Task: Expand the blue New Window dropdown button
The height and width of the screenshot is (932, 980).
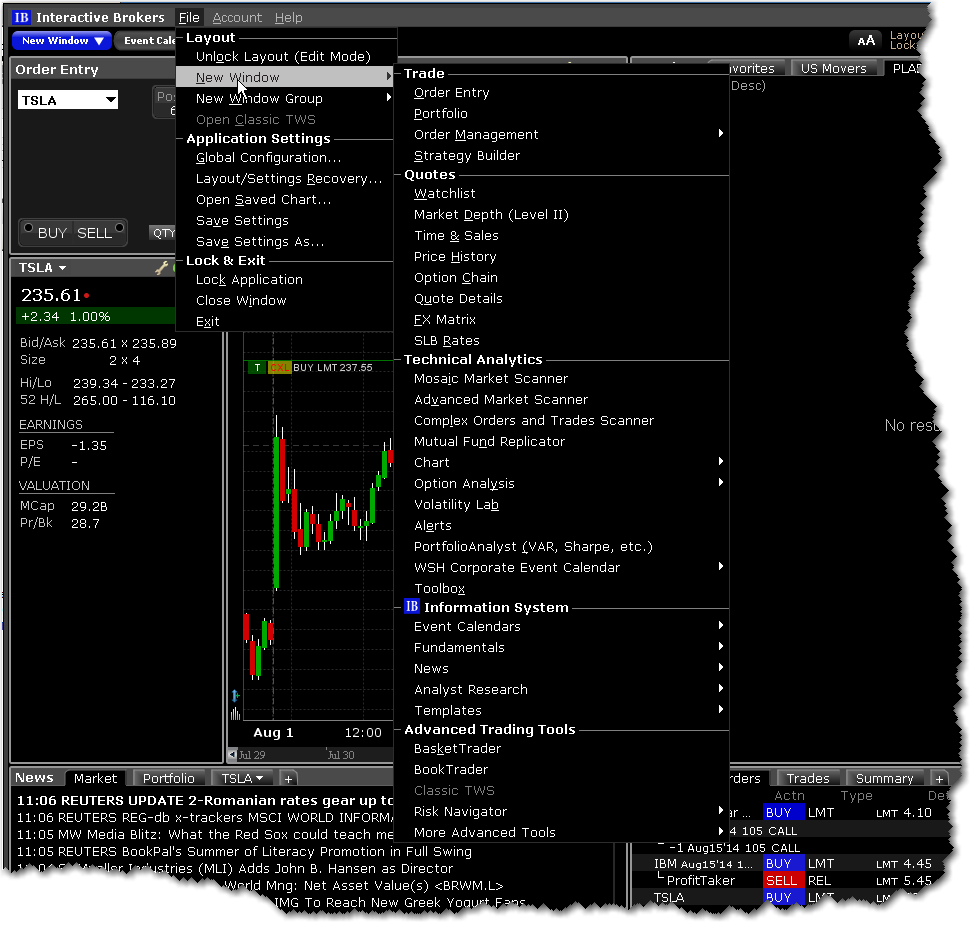Action: click(x=98, y=41)
